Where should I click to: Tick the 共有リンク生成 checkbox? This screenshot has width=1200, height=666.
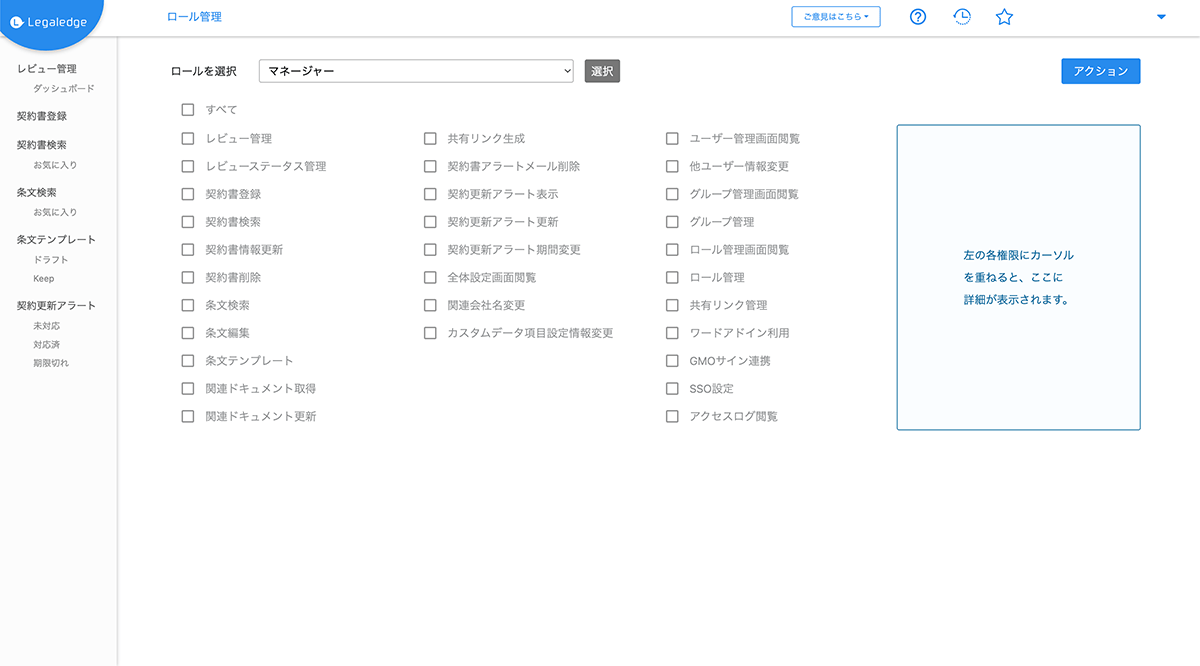(x=430, y=139)
